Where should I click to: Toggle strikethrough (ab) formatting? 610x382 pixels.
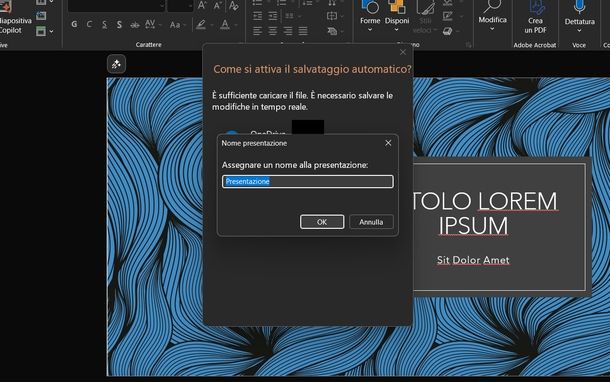pyautogui.click(x=135, y=25)
